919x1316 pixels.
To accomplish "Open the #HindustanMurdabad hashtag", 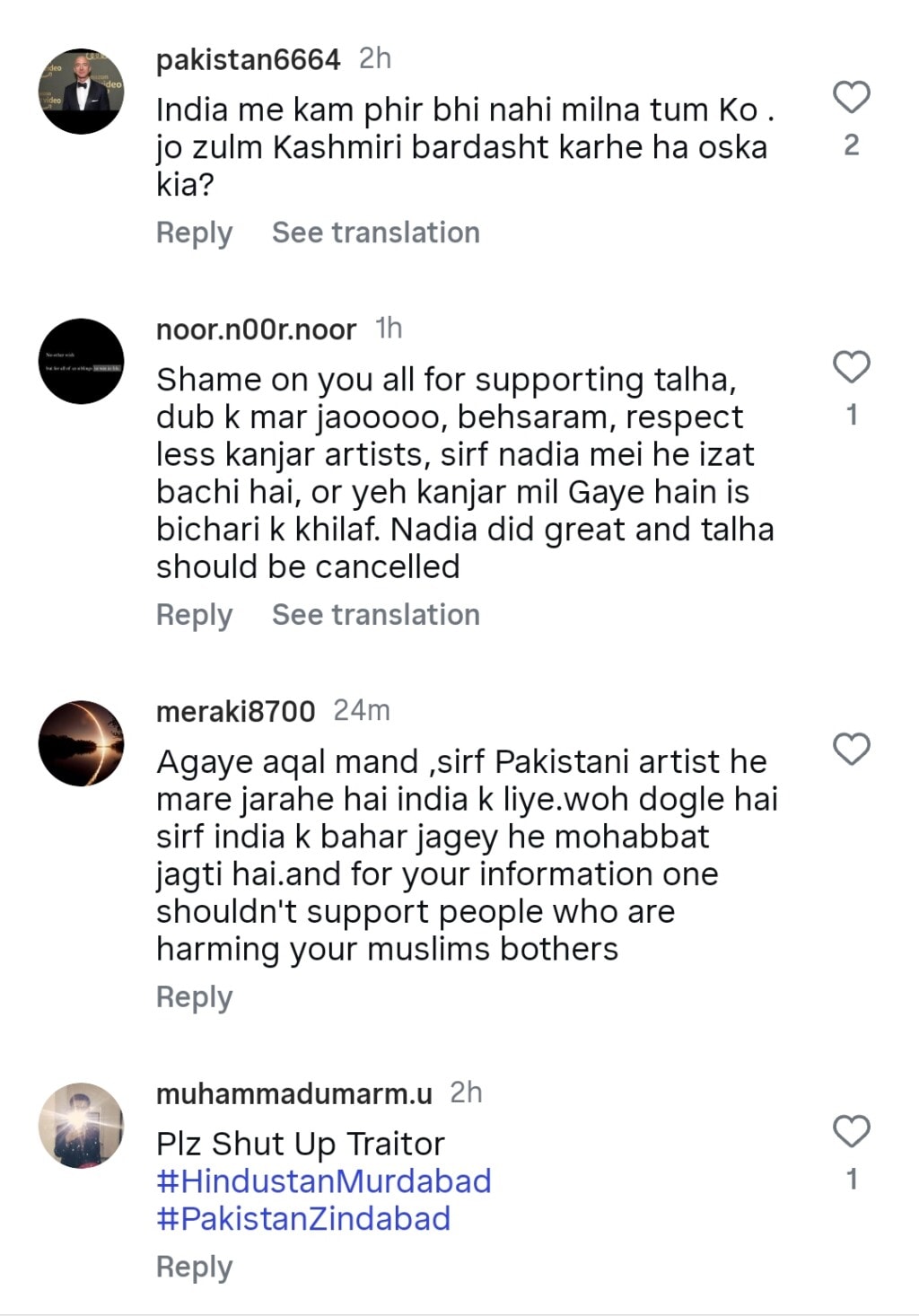I will tap(323, 1181).
